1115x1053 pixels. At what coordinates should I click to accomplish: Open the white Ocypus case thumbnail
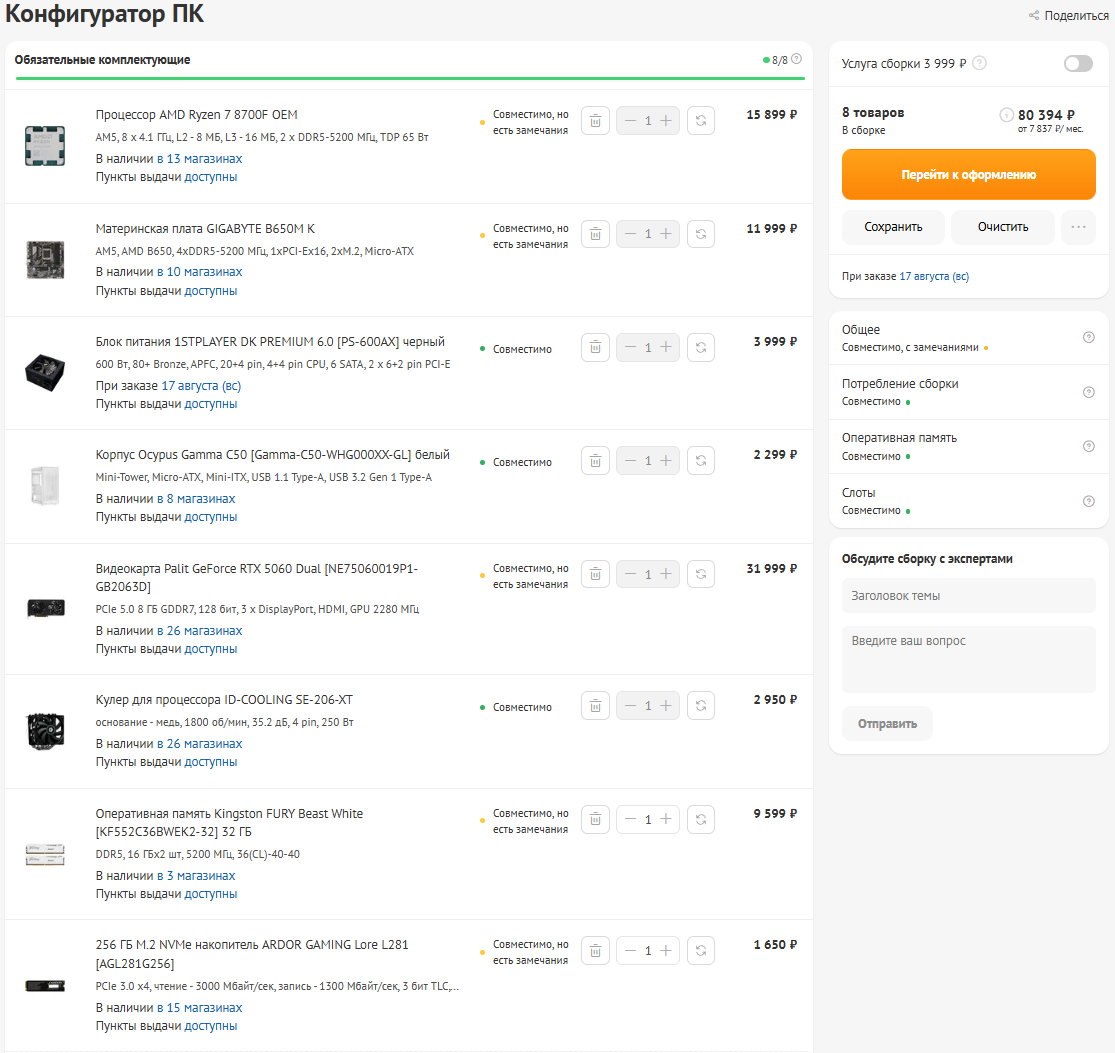45,486
